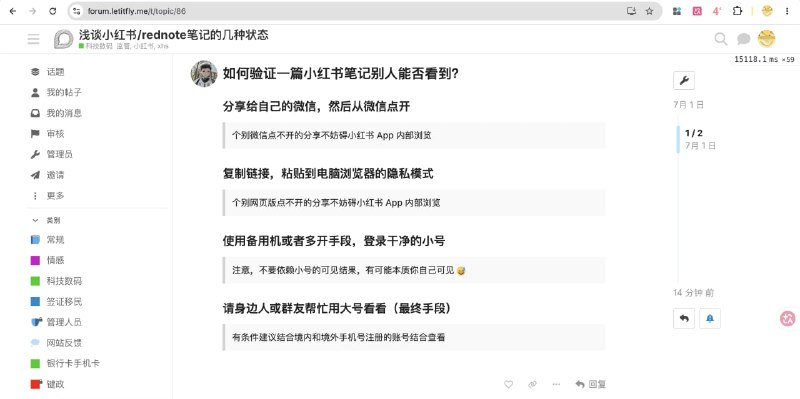
Task: Open the search magnifier icon
Action: click(720, 39)
